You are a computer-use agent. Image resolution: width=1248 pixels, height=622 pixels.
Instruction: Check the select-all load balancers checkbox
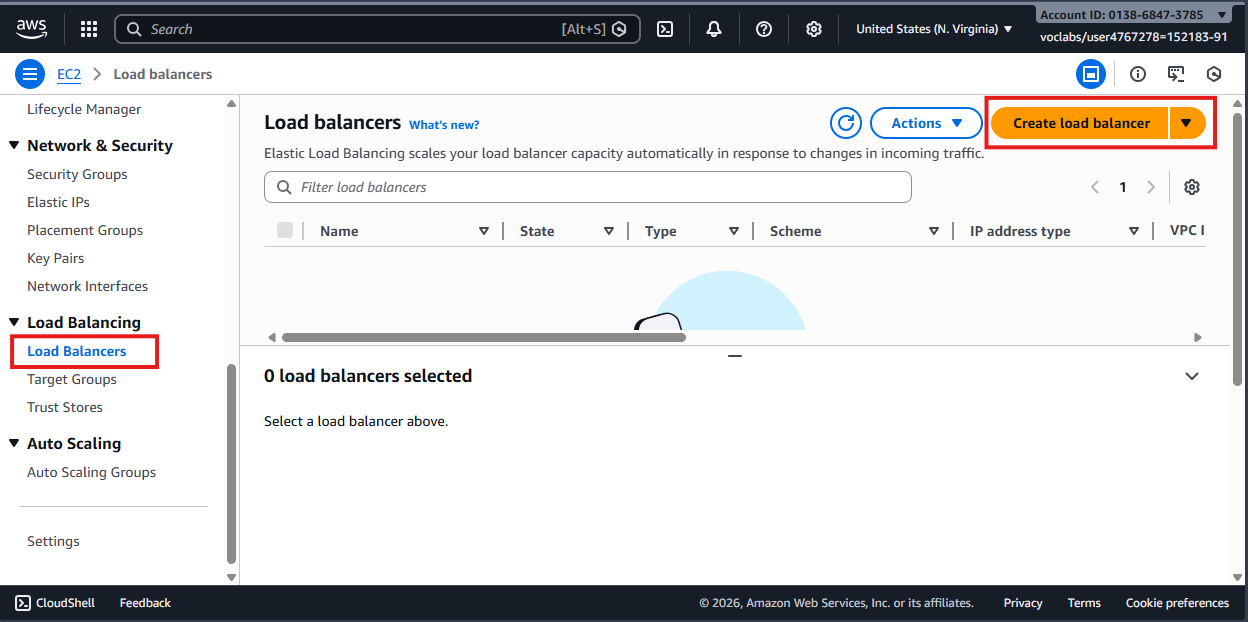point(285,231)
